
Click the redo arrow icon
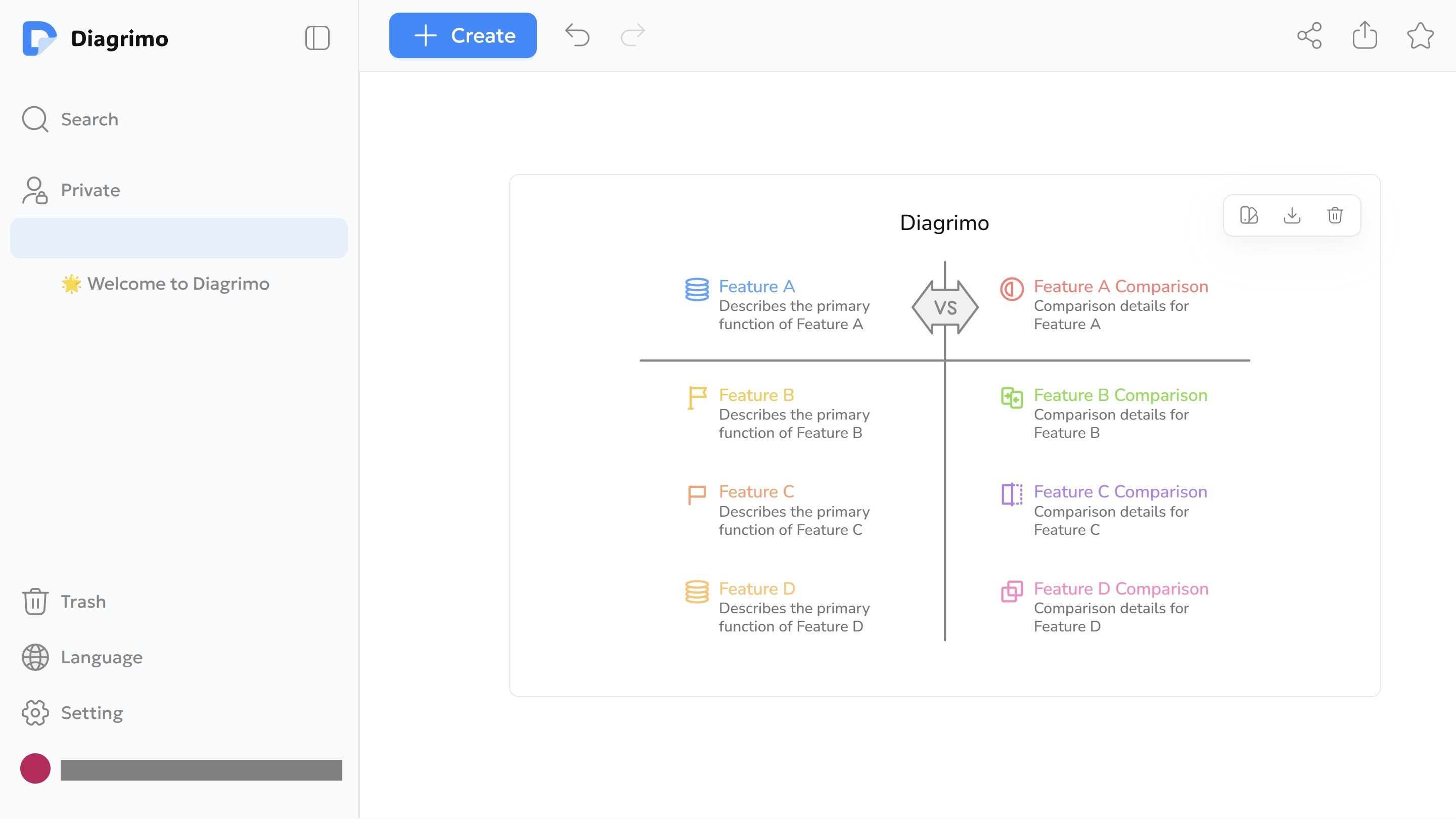pos(632,35)
